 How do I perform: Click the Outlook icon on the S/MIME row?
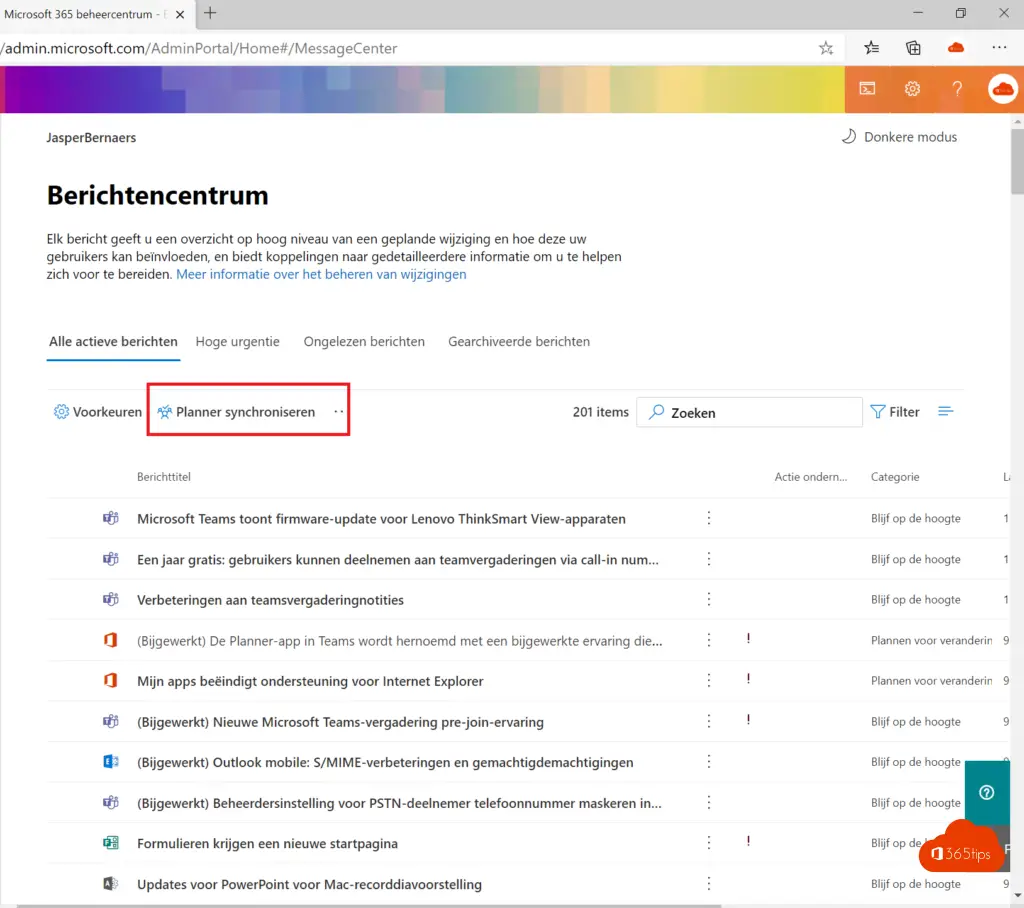[x=110, y=761]
